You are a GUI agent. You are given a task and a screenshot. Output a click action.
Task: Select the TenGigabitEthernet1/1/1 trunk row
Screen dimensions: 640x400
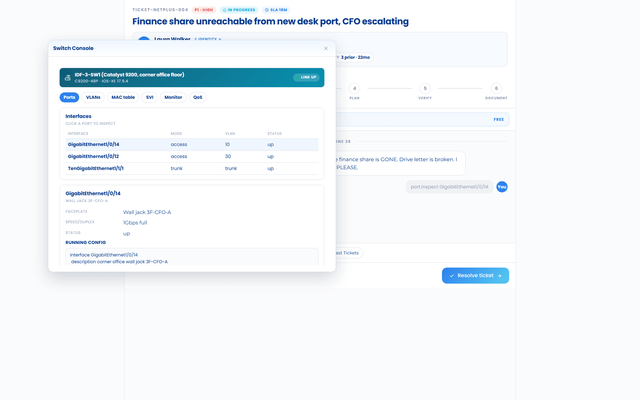192,168
